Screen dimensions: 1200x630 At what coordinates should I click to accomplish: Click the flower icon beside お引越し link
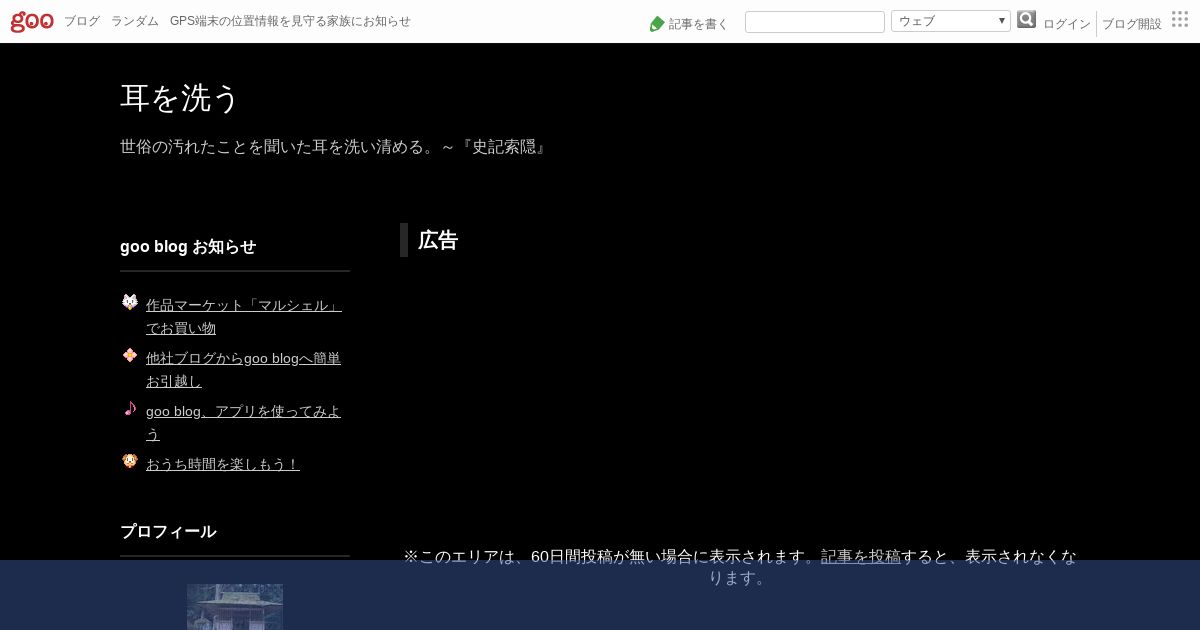pyautogui.click(x=130, y=355)
